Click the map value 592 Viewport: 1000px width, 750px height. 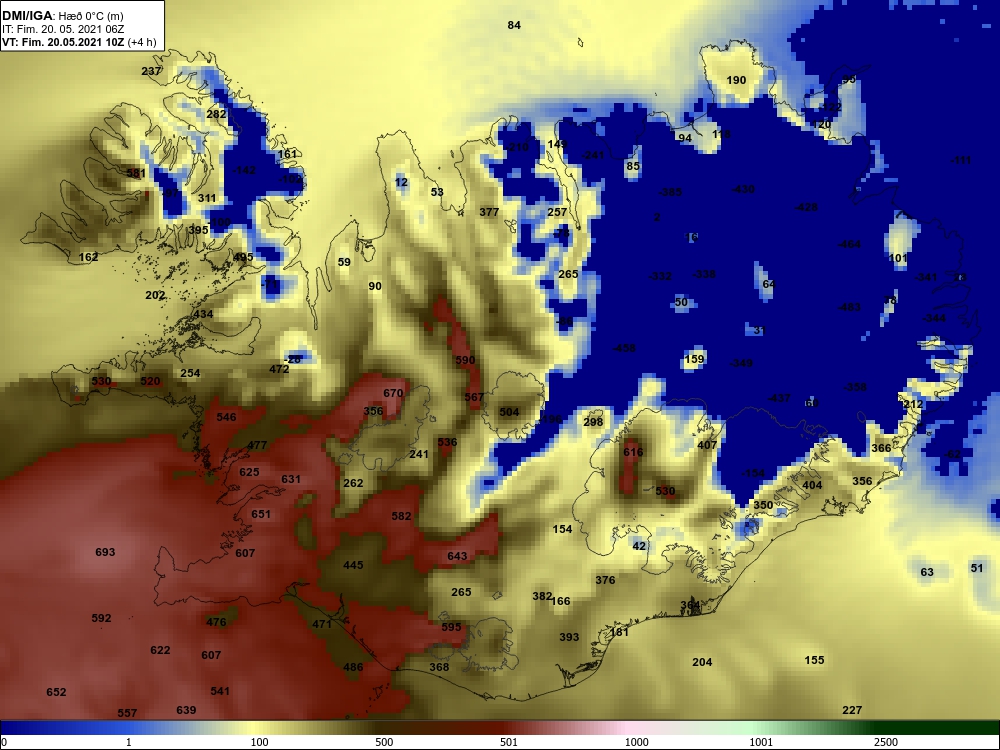(x=101, y=617)
